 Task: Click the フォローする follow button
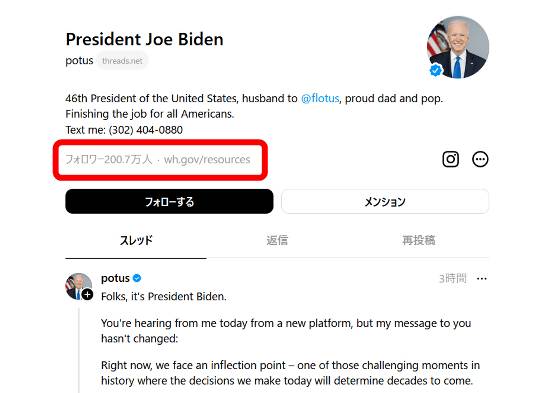click(169, 202)
